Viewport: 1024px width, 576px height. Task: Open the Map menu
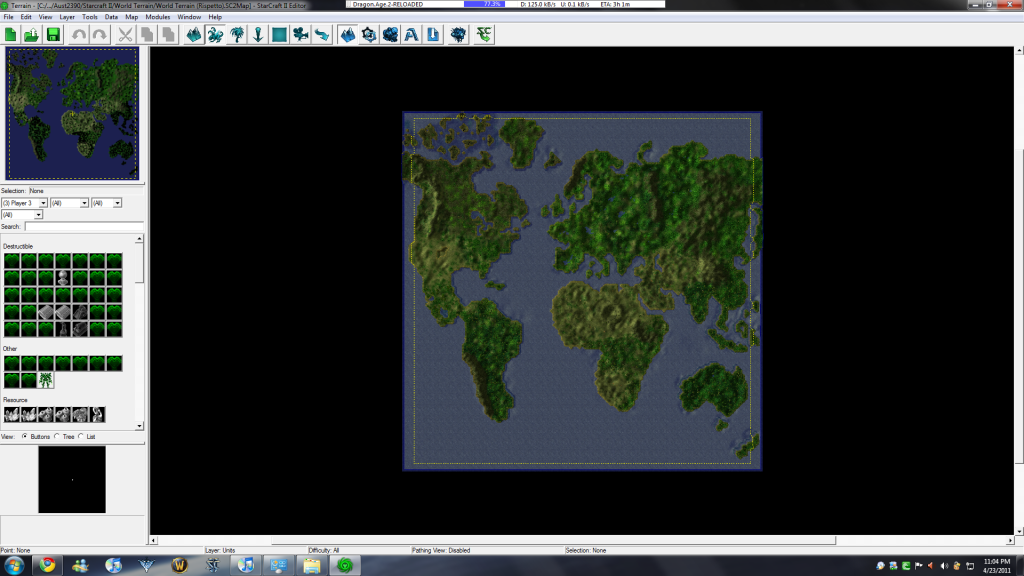click(131, 17)
